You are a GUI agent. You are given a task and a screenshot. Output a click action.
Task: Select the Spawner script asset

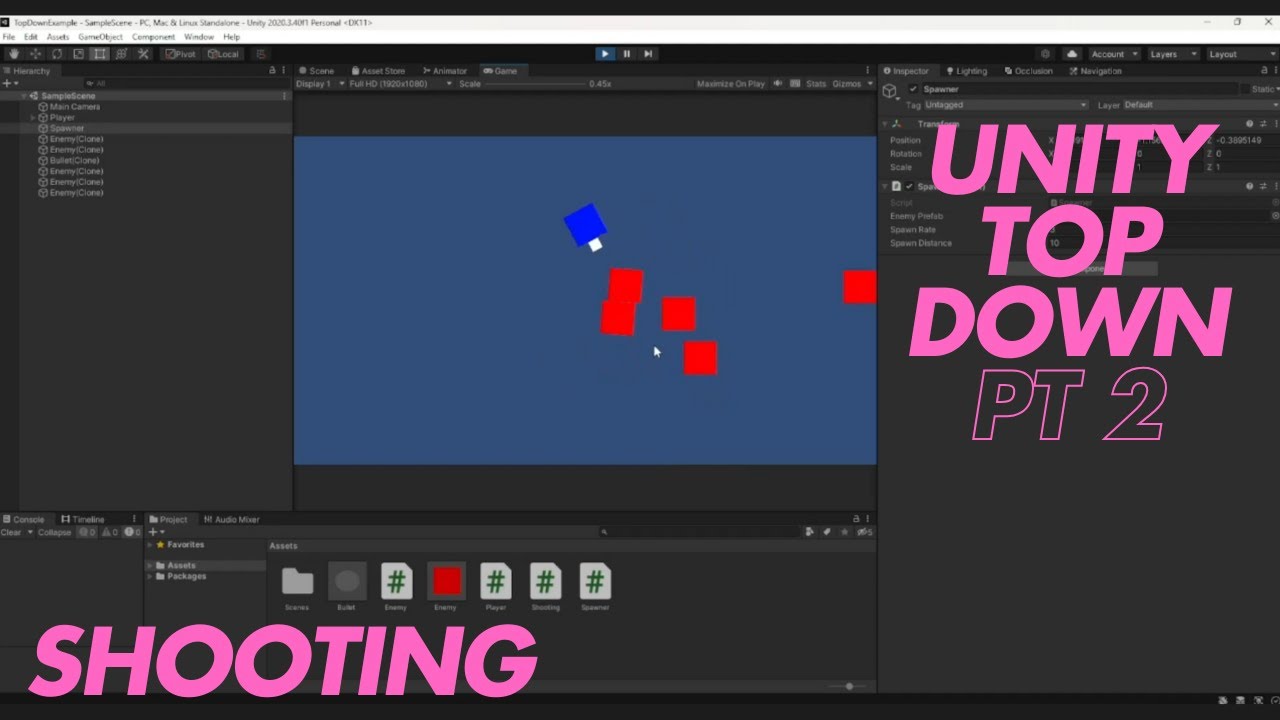595,585
